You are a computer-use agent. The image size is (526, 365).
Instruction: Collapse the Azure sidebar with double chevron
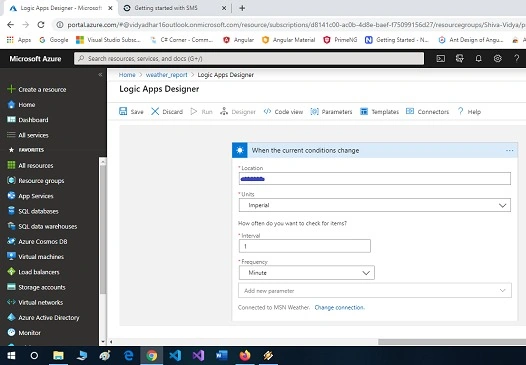[x=100, y=74]
